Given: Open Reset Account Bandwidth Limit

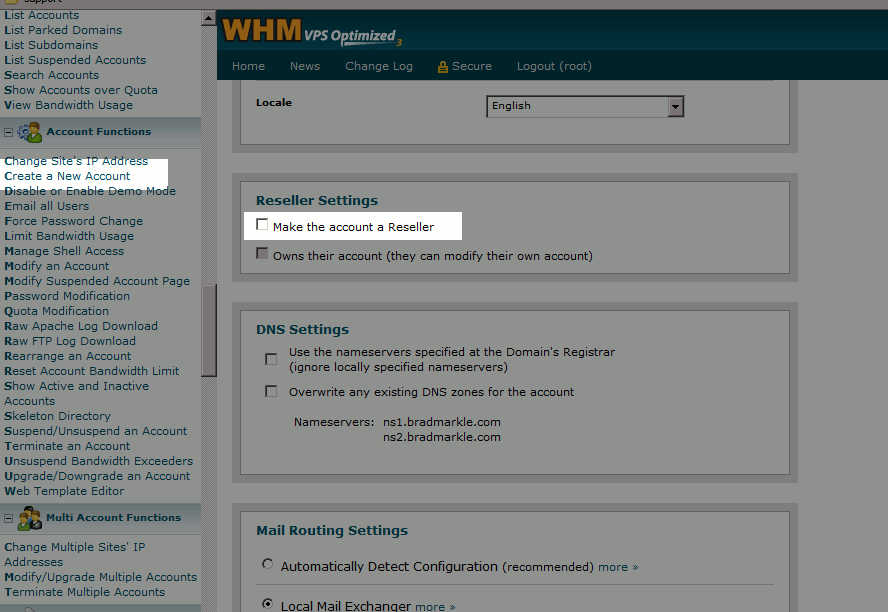Looking at the screenshot, I should pyautogui.click(x=91, y=371).
